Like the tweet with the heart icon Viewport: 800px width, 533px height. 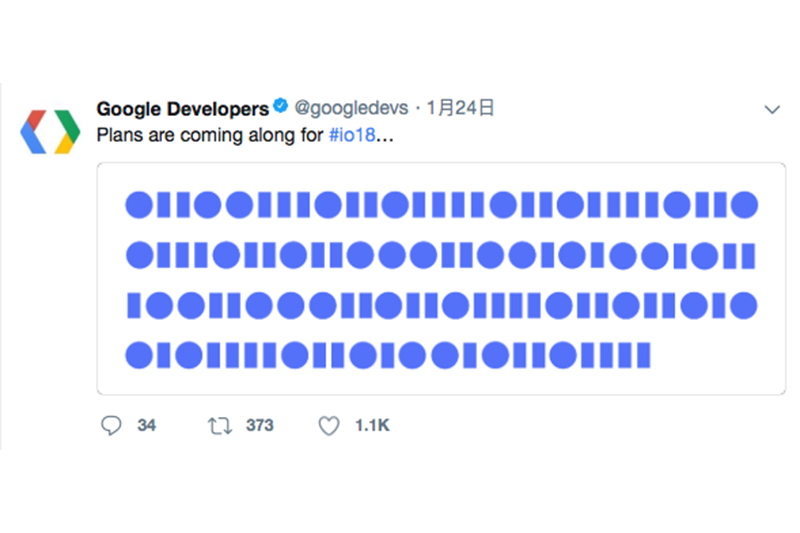[x=329, y=426]
